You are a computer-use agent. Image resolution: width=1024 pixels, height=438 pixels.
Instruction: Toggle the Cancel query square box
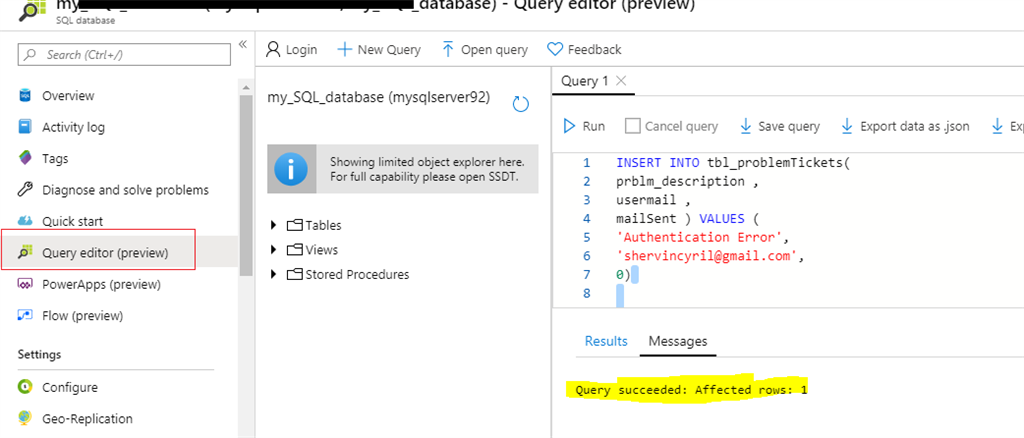[632, 126]
